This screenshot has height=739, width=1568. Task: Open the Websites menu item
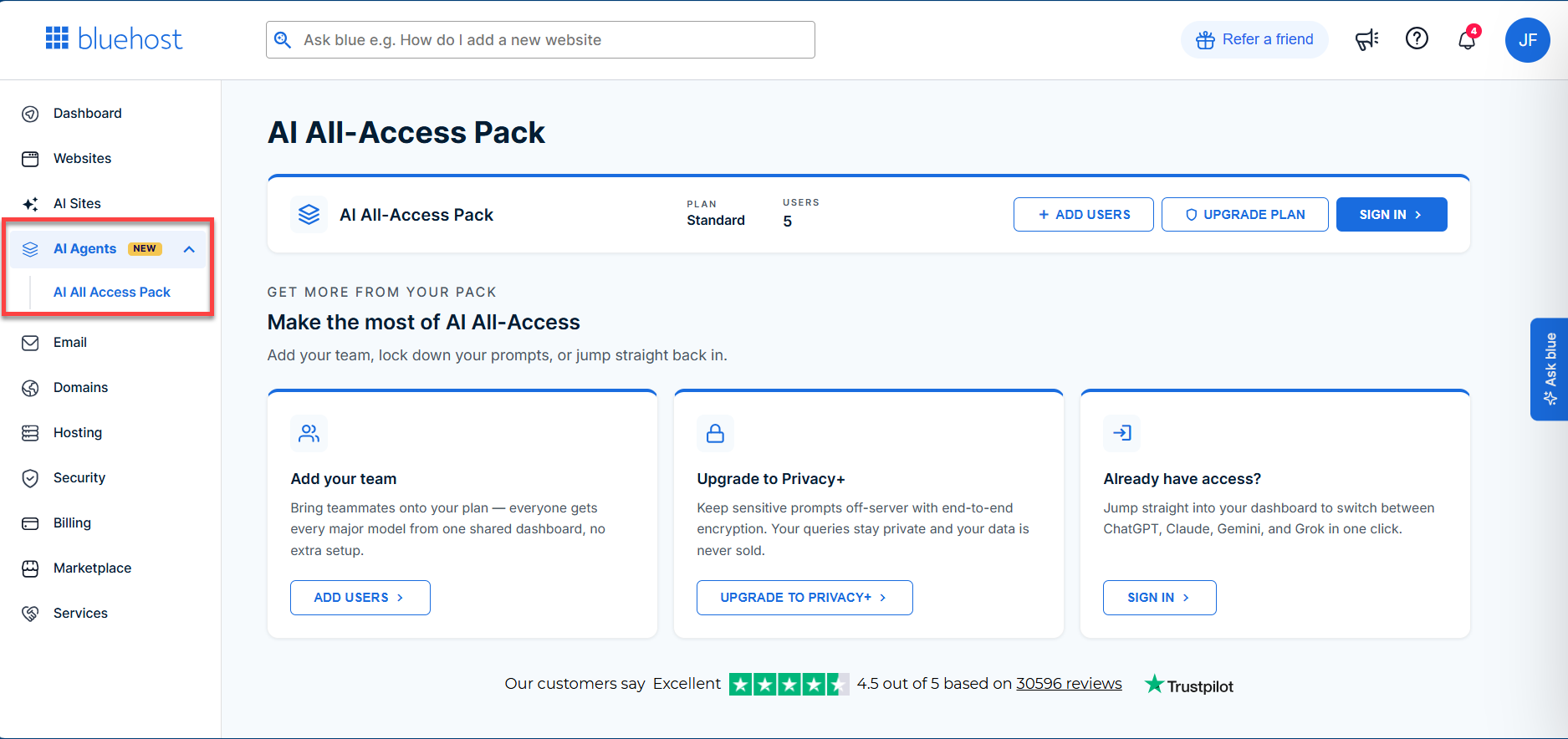pyautogui.click(x=82, y=159)
